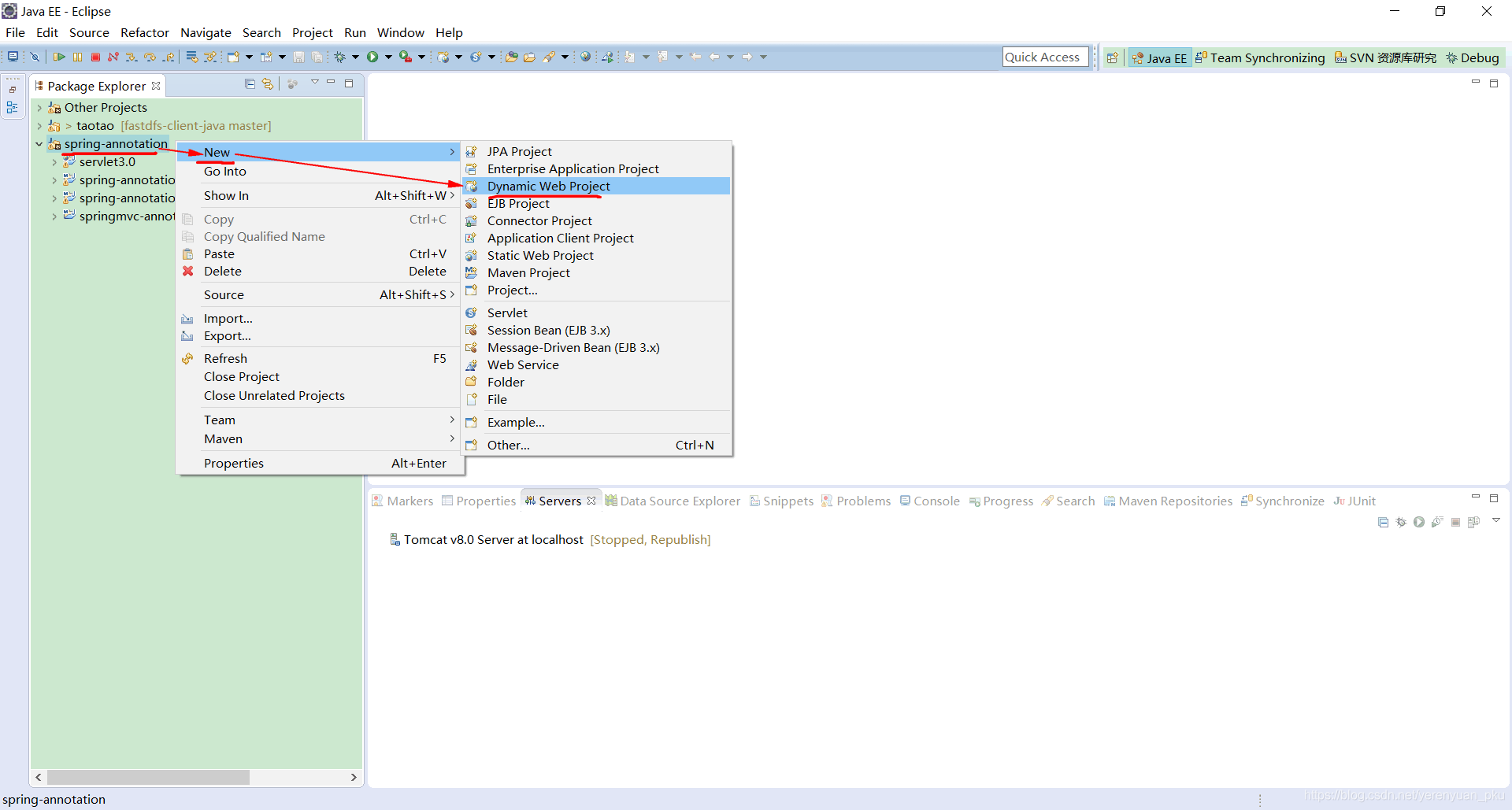Click the Disconnect icon in toolbar
This screenshot has height=810, width=1512.
click(113, 57)
